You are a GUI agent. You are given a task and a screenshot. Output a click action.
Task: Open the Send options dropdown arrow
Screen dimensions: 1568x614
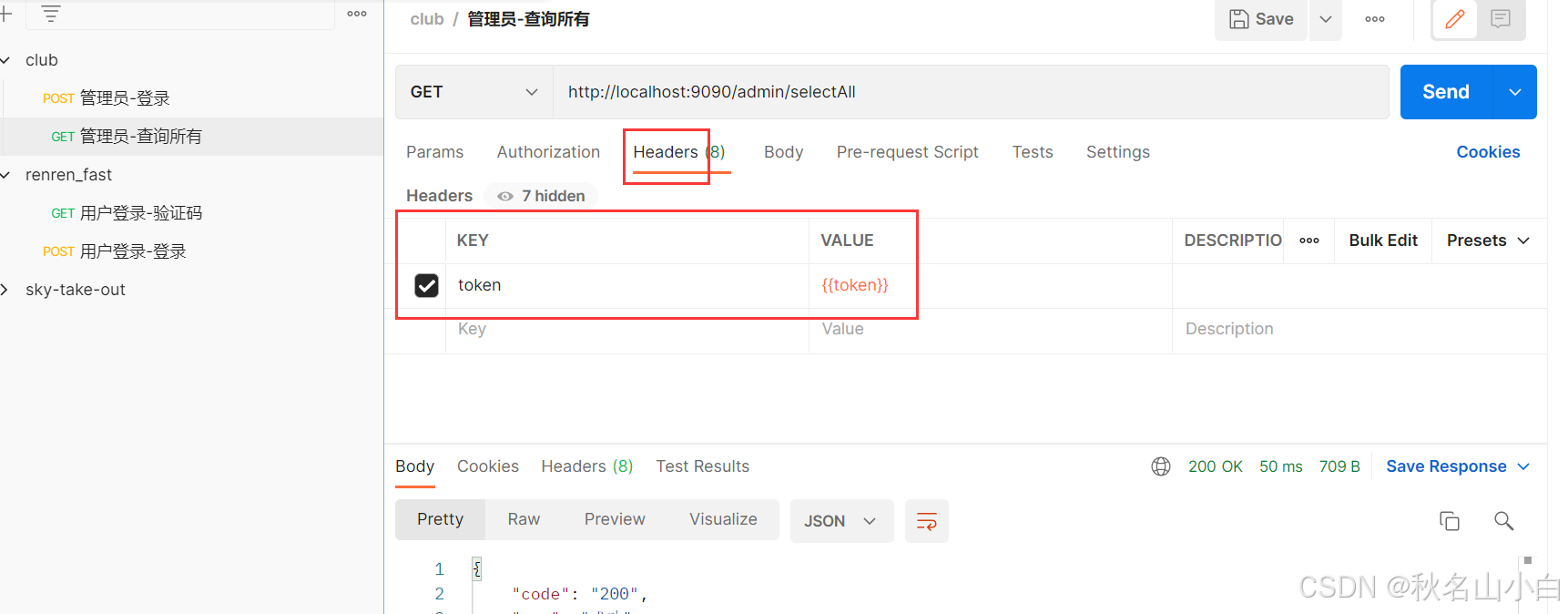tap(1515, 92)
